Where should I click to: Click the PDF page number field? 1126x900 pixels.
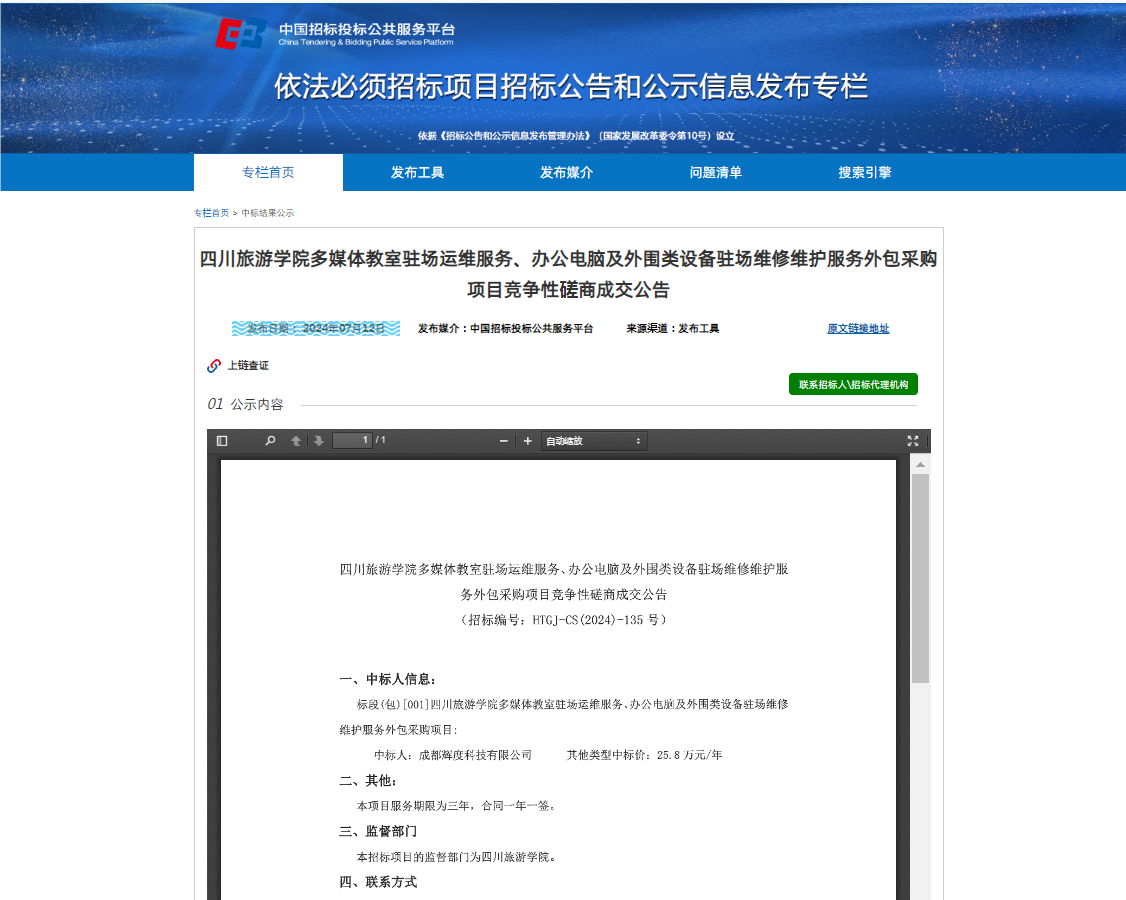(353, 440)
